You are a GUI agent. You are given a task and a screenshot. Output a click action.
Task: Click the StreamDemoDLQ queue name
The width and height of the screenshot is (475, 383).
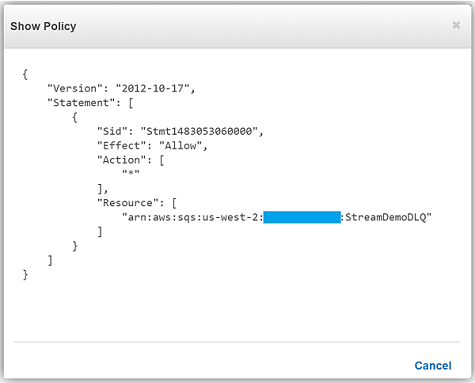386,217
